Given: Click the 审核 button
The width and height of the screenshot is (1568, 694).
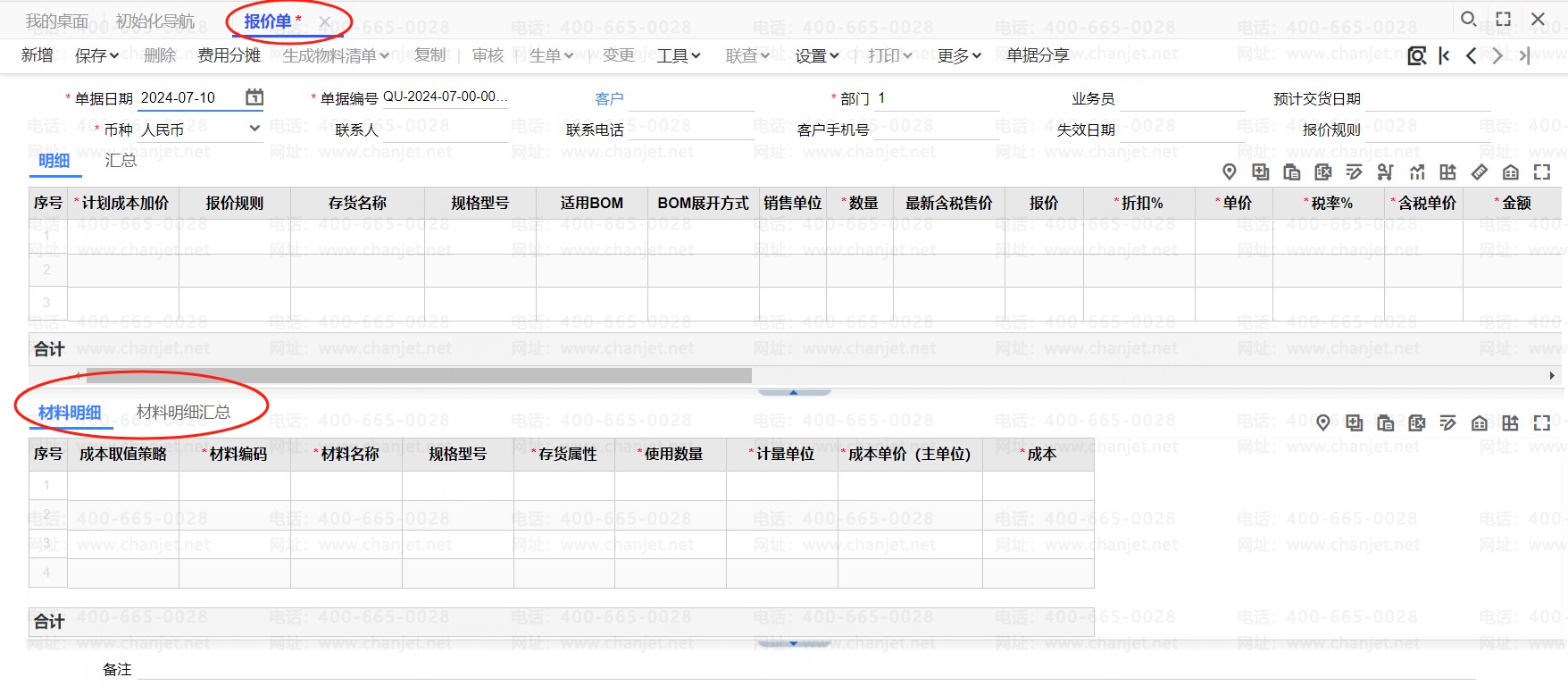Looking at the screenshot, I should coord(488,55).
